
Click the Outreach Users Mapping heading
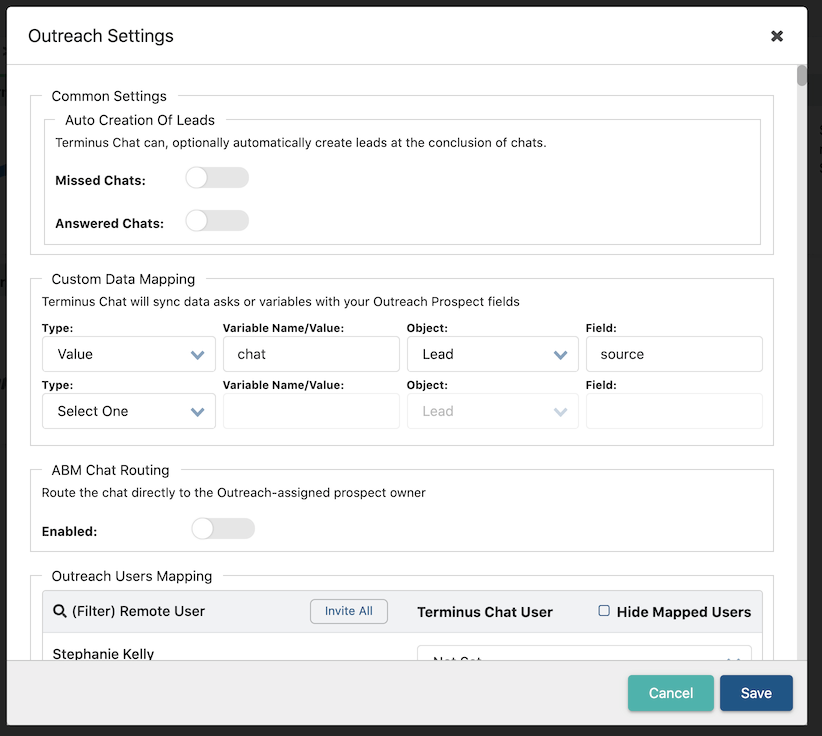132,576
